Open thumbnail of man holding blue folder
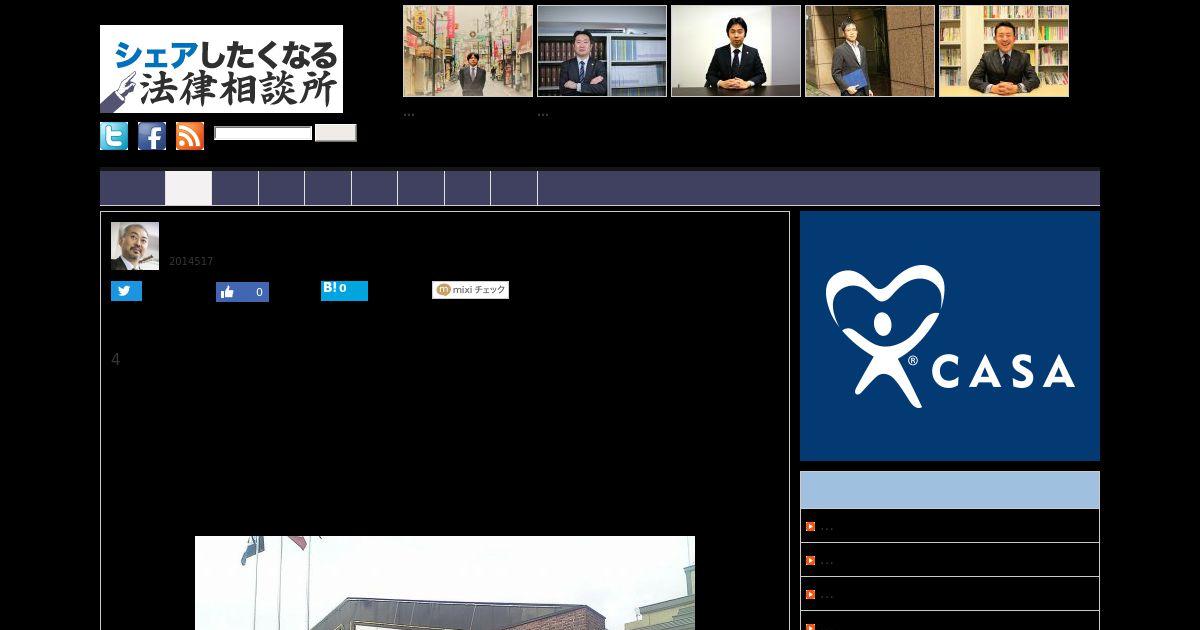This screenshot has height=630, width=1200. pyautogui.click(x=870, y=51)
